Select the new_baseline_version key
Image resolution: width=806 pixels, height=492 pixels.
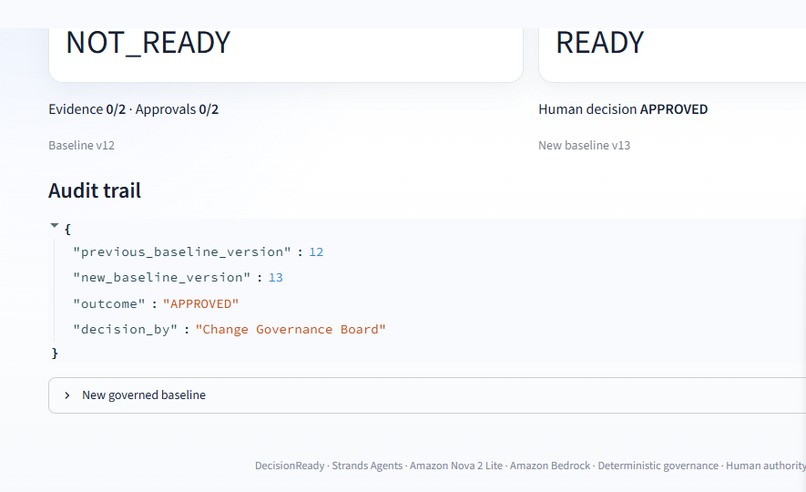(161, 278)
